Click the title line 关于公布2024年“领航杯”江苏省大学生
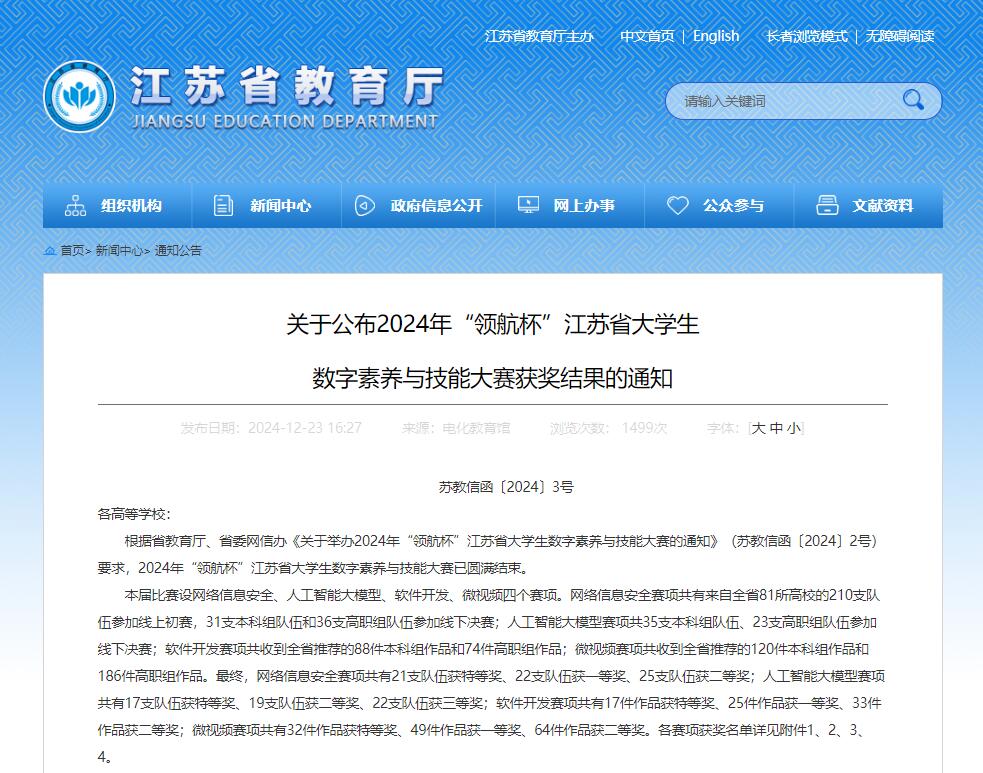983x773 pixels. coord(493,325)
